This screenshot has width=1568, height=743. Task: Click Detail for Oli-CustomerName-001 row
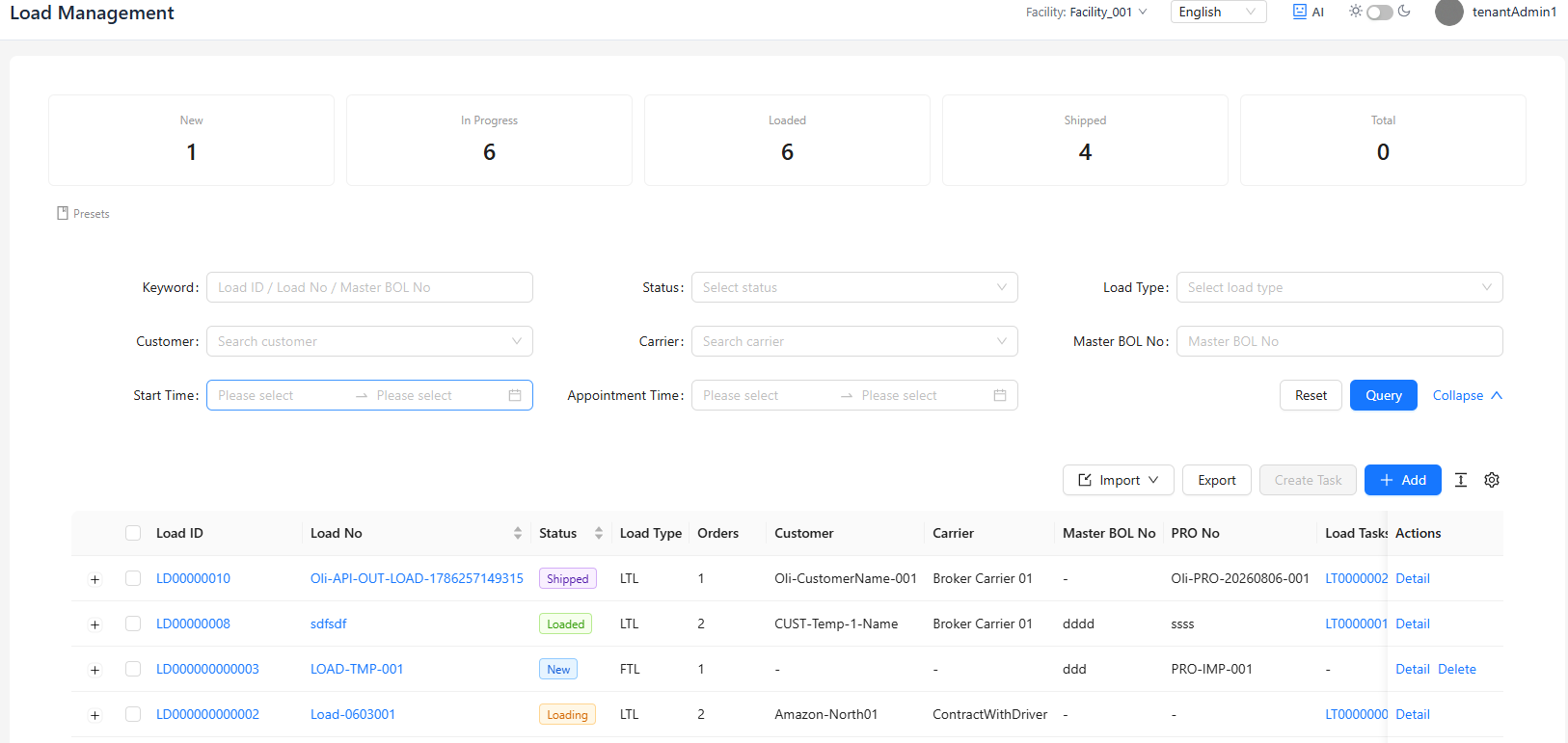[1413, 578]
